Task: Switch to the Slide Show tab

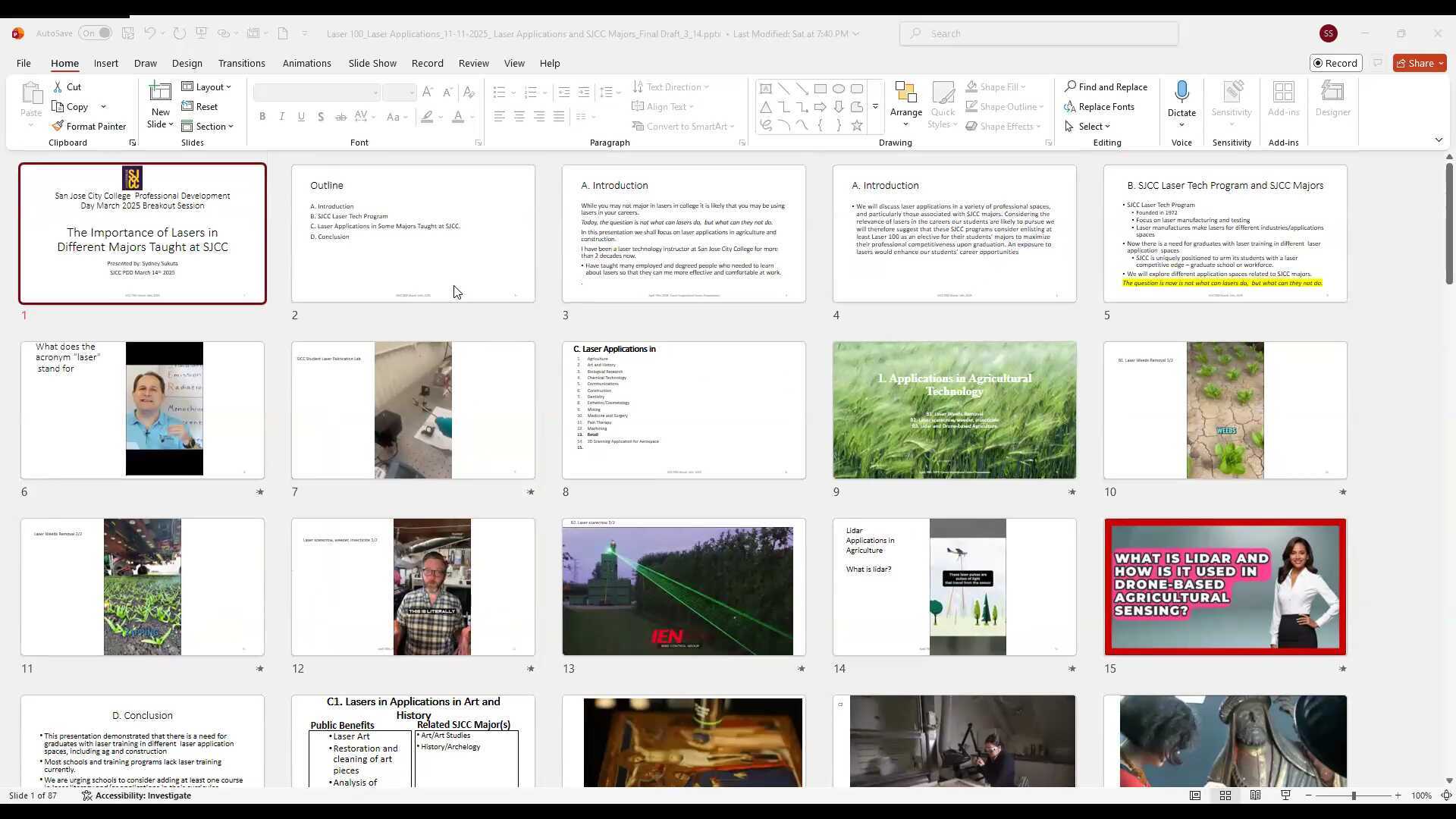Action: 372,63
